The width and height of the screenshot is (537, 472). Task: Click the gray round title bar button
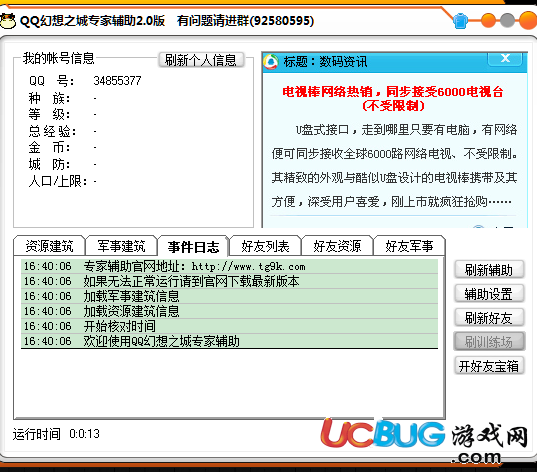click(508, 20)
